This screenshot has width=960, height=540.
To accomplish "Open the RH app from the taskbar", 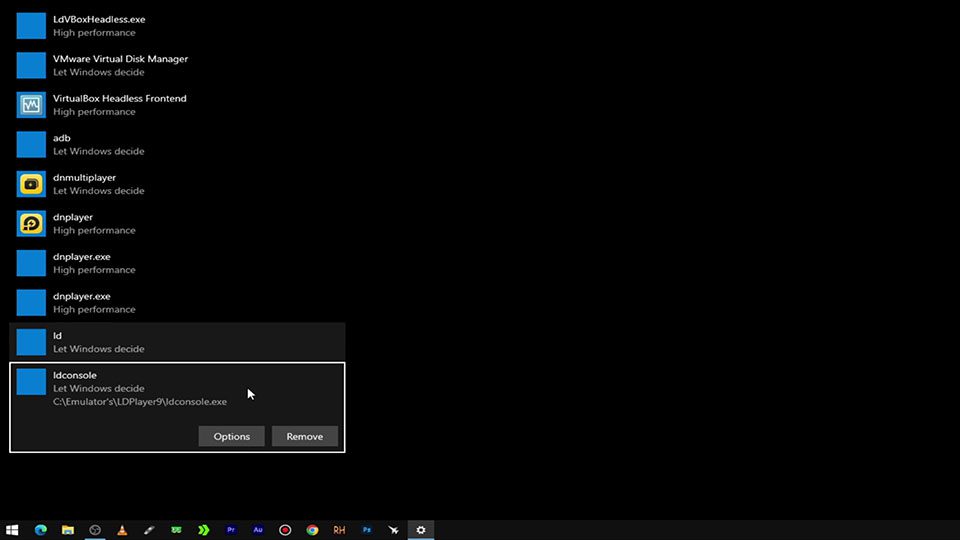I will (x=339, y=530).
